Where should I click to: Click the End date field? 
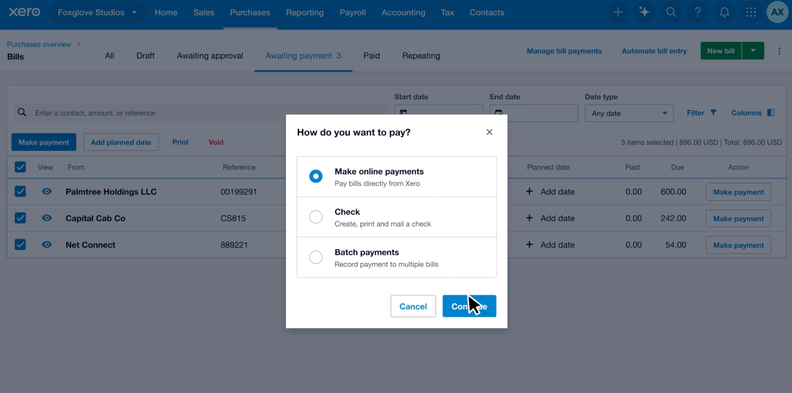[534, 113]
